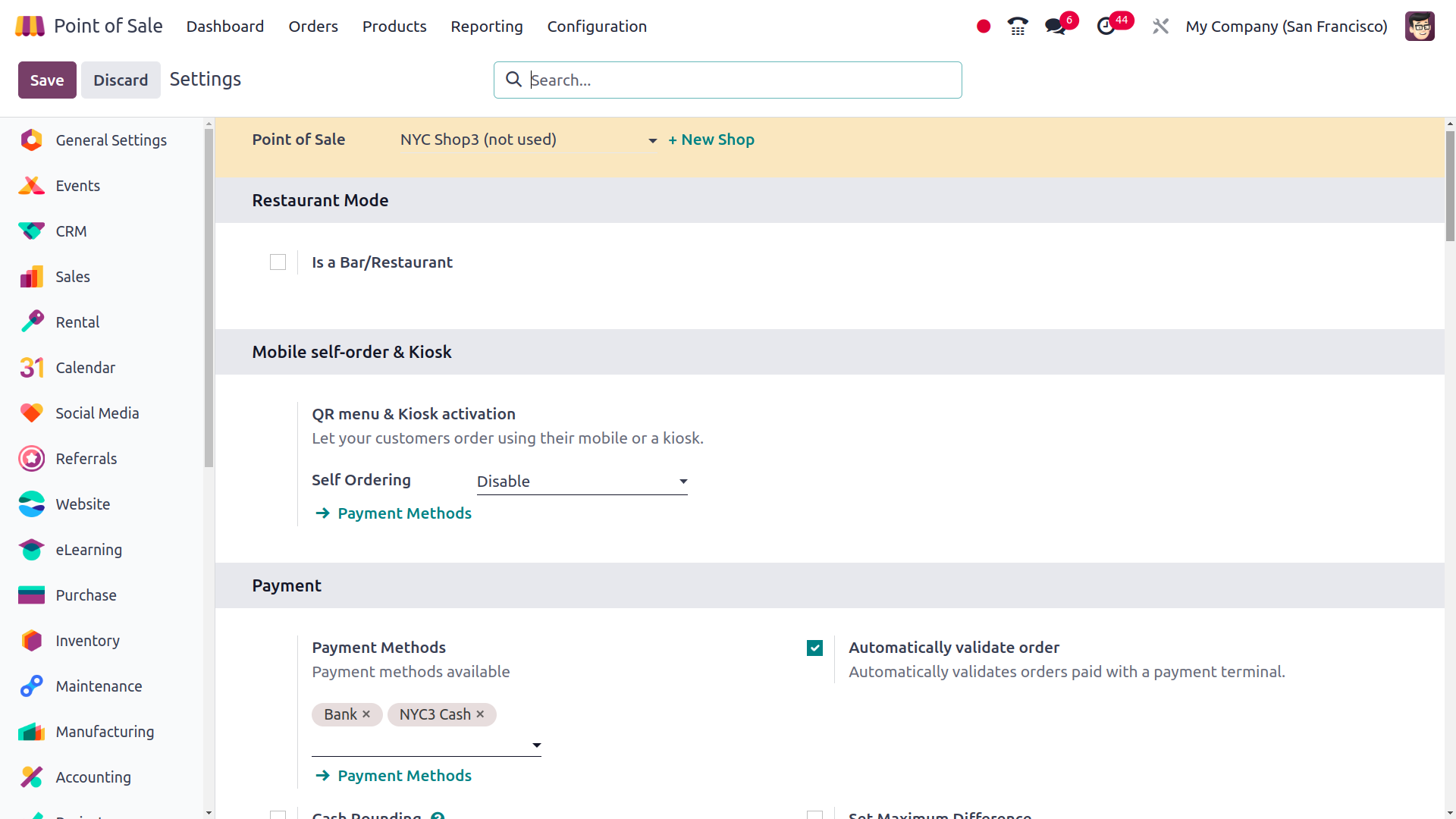Open the Configuration menu
The height and width of the screenshot is (819, 1456).
pyautogui.click(x=597, y=27)
